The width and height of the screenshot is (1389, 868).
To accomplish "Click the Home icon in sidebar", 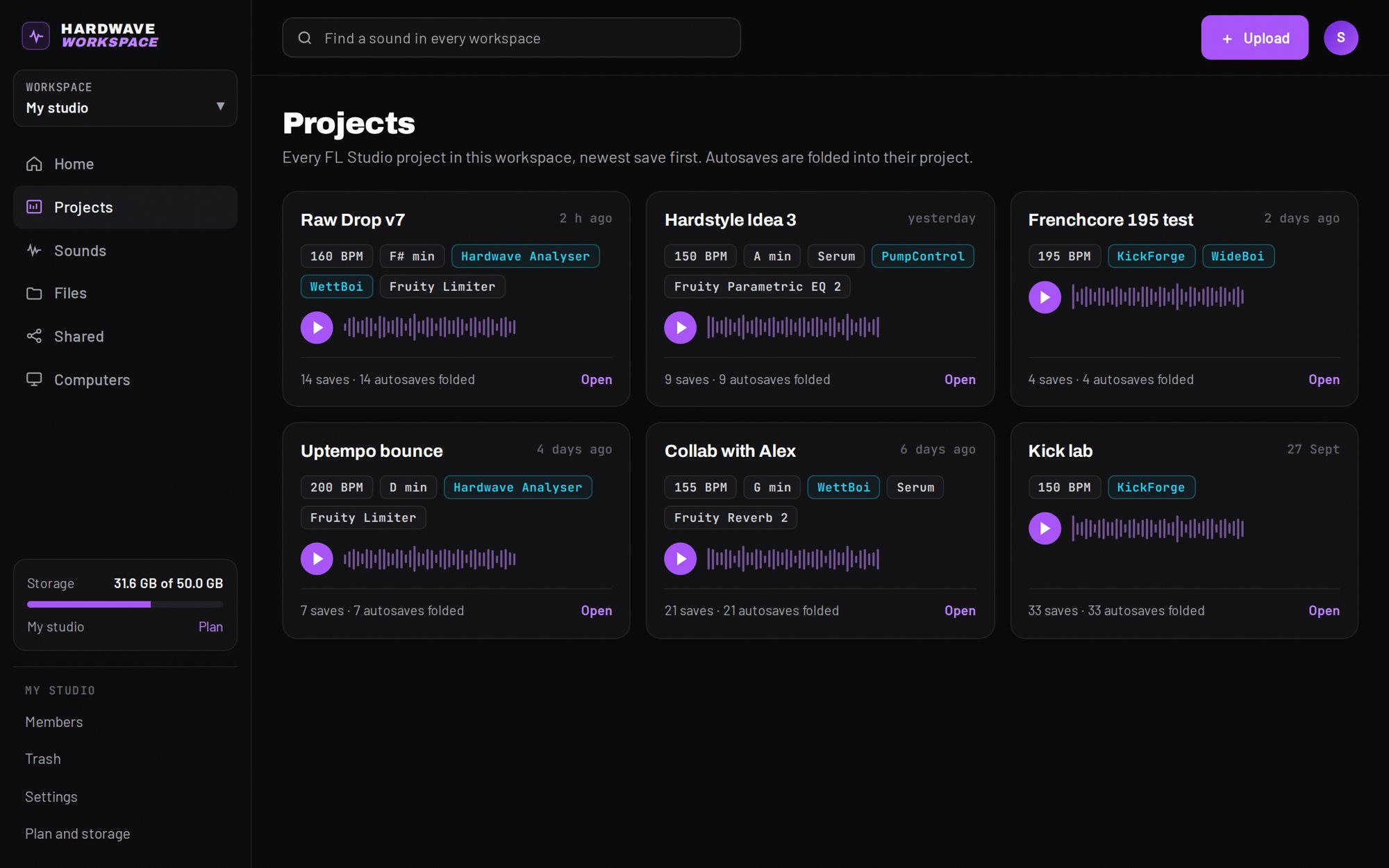I will tap(34, 164).
